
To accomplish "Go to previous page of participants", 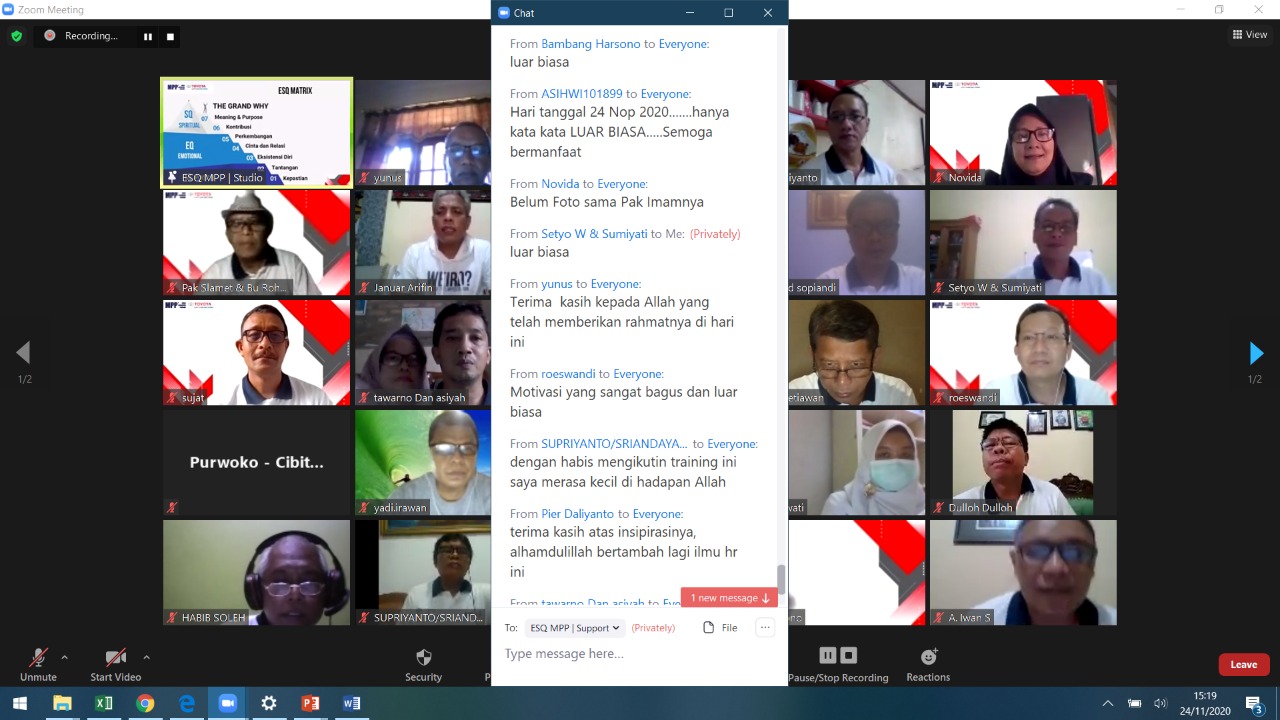I will [x=23, y=353].
